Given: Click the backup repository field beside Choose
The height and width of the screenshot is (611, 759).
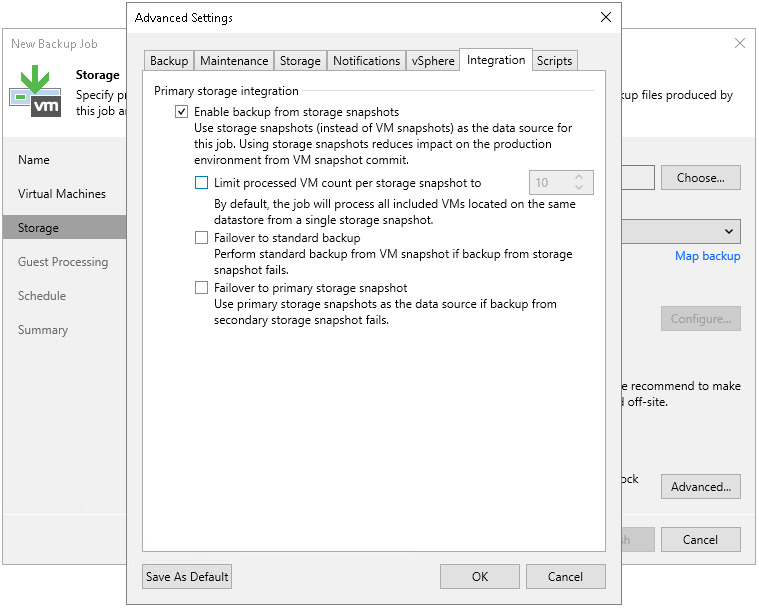Looking at the screenshot, I should click(638, 178).
